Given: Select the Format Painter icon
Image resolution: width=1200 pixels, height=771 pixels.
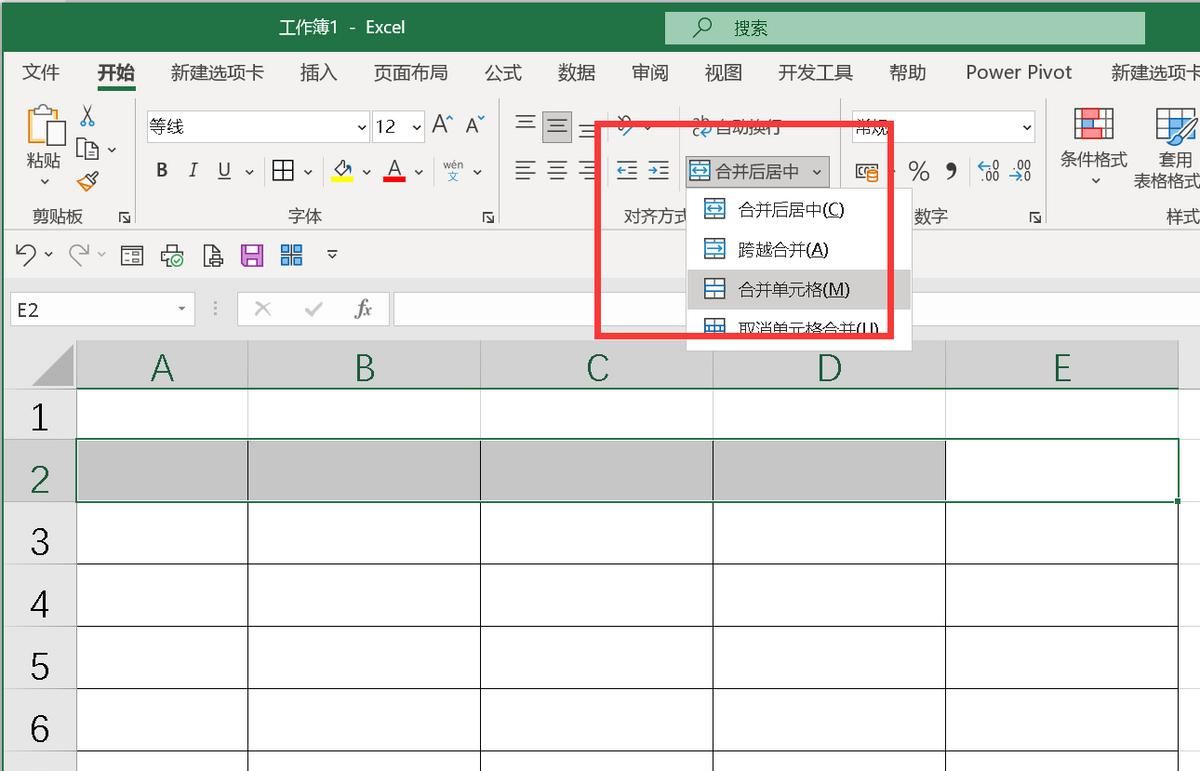Looking at the screenshot, I should click(x=88, y=181).
